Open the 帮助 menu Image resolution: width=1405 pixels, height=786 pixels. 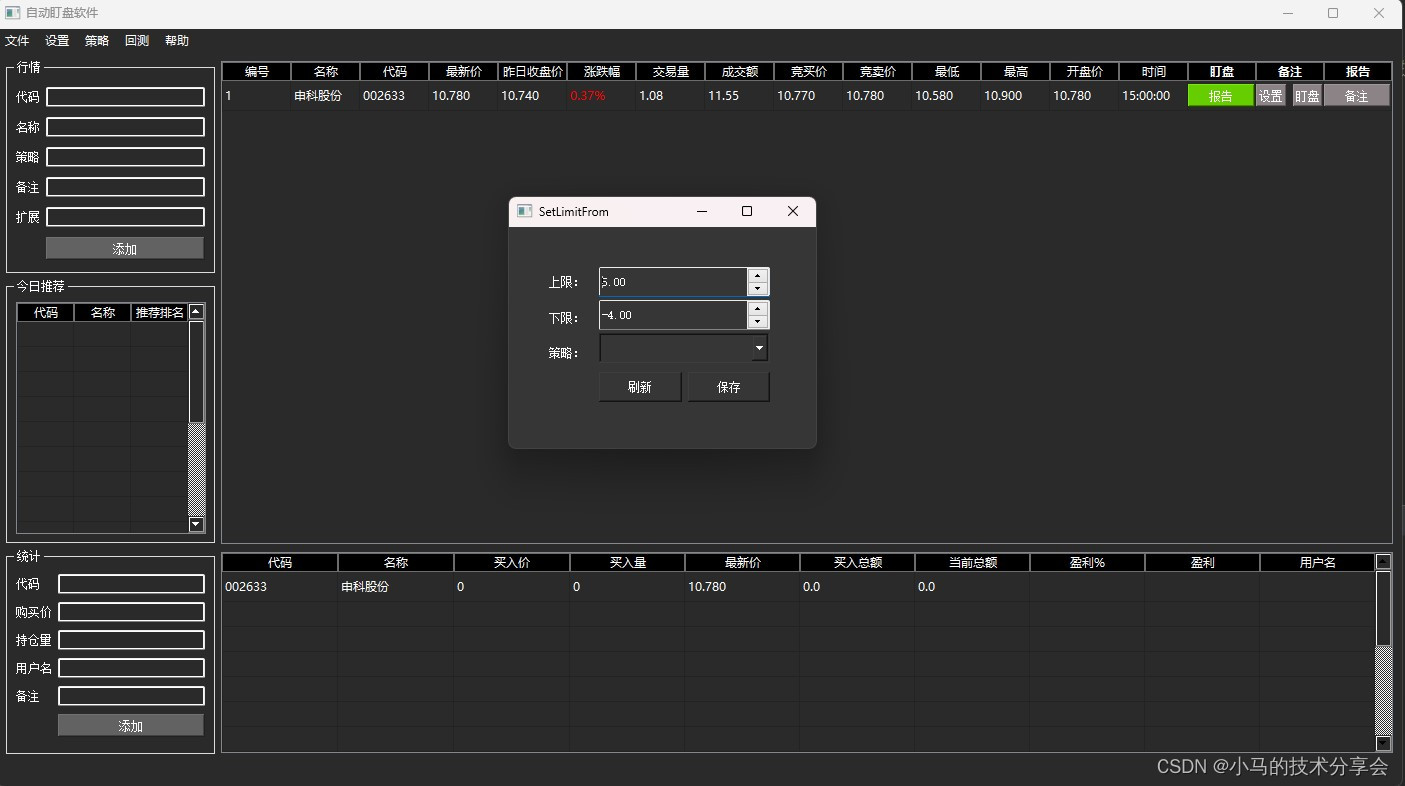(177, 41)
